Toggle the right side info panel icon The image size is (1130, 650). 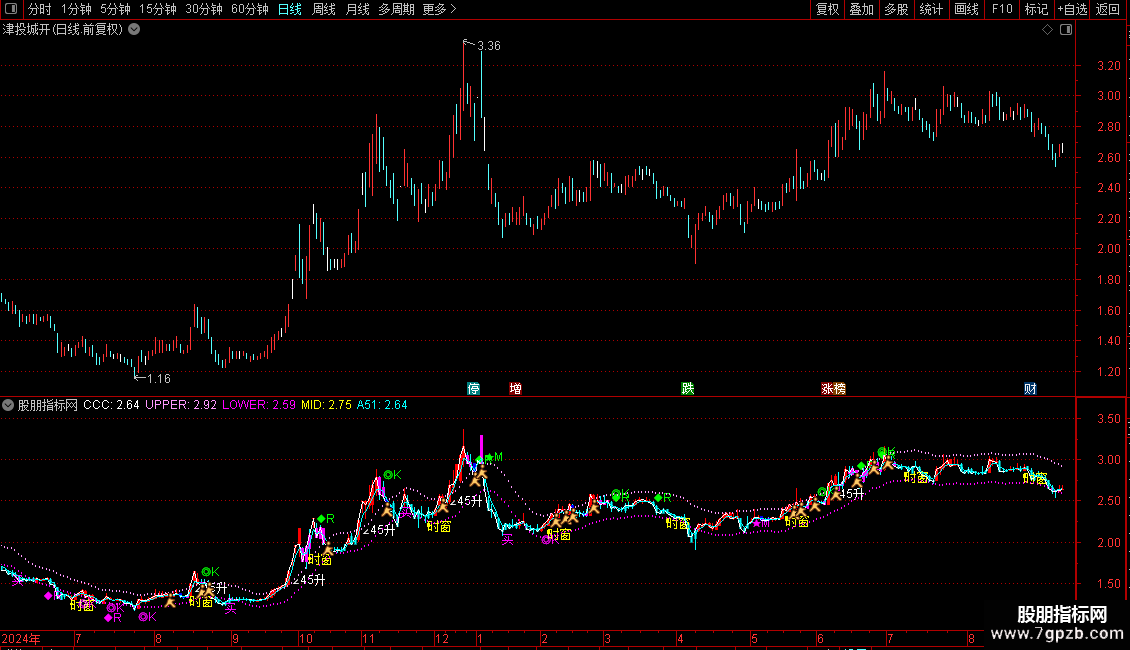[x=1066, y=30]
